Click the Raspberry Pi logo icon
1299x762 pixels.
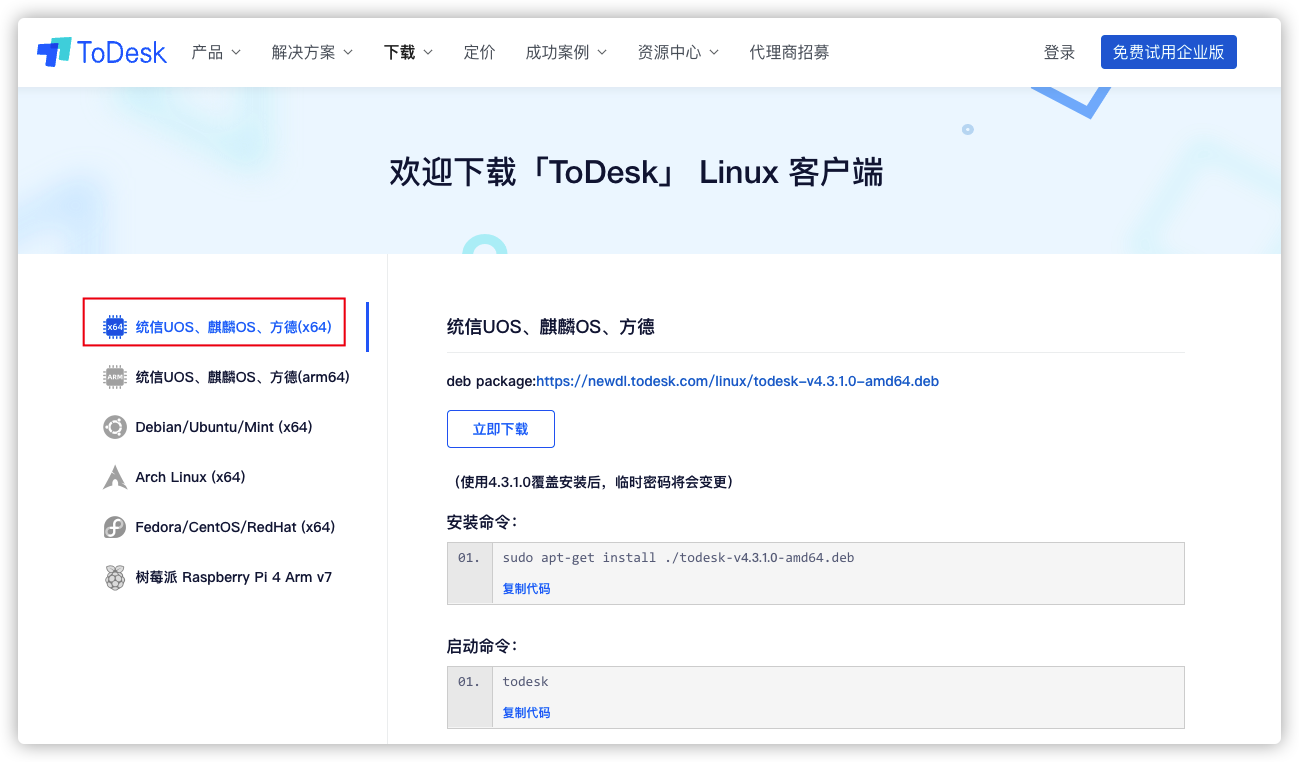[115, 577]
